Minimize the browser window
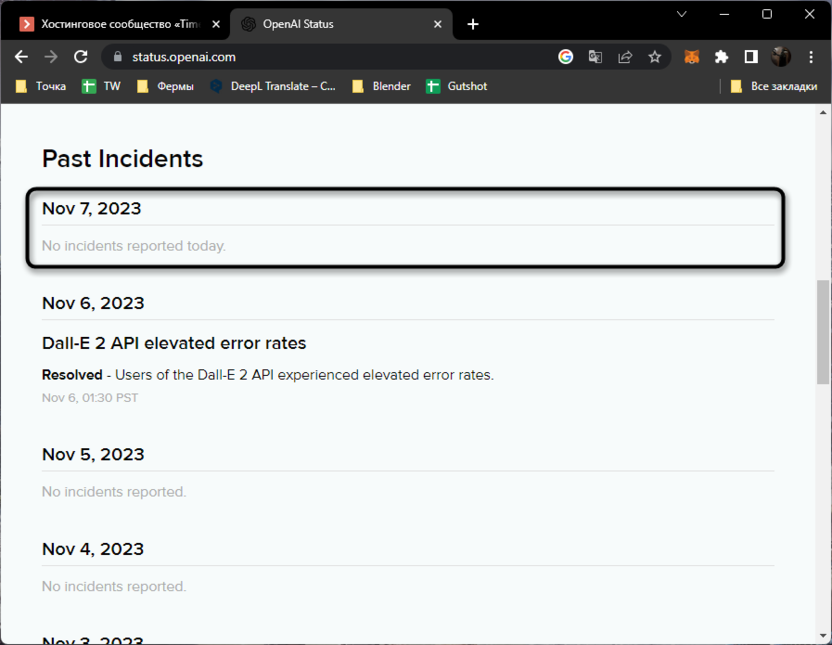Screen dimensions: 832x645 pyautogui.click(x=724, y=14)
